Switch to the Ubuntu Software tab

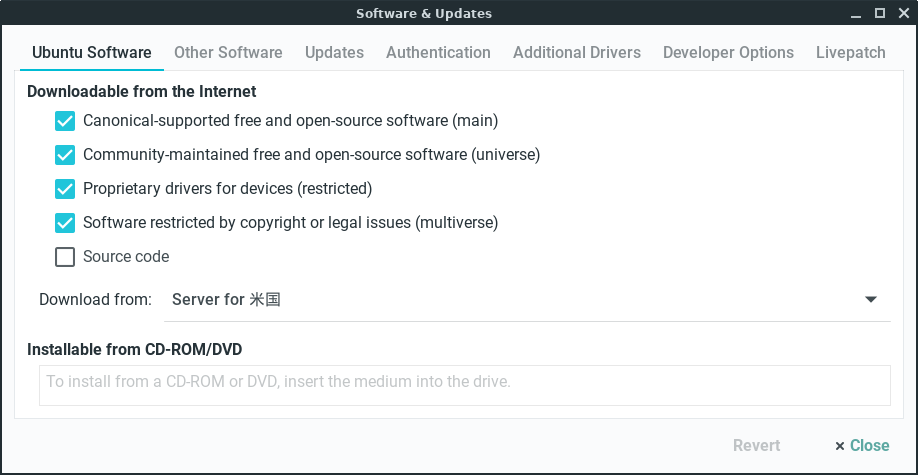(x=92, y=53)
